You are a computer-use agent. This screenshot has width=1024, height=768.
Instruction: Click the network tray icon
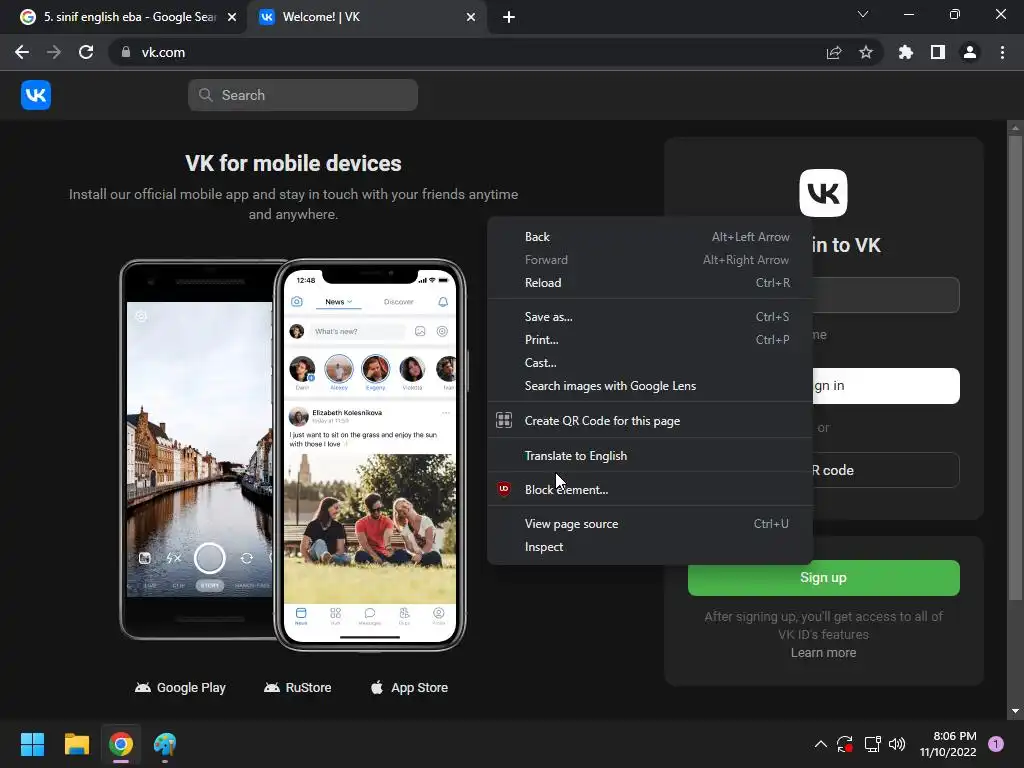(x=872, y=744)
